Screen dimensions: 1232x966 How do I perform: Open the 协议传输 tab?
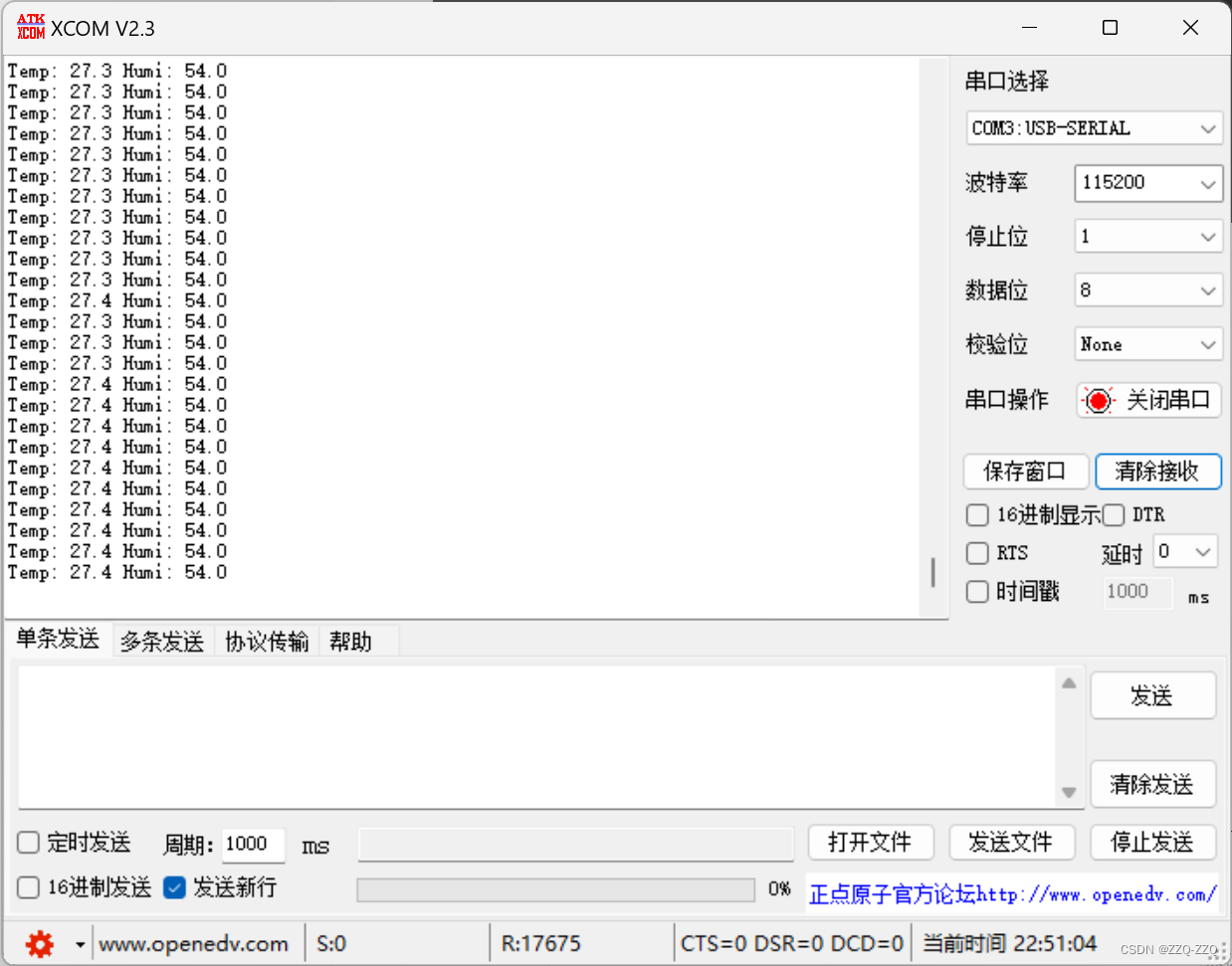coord(267,642)
